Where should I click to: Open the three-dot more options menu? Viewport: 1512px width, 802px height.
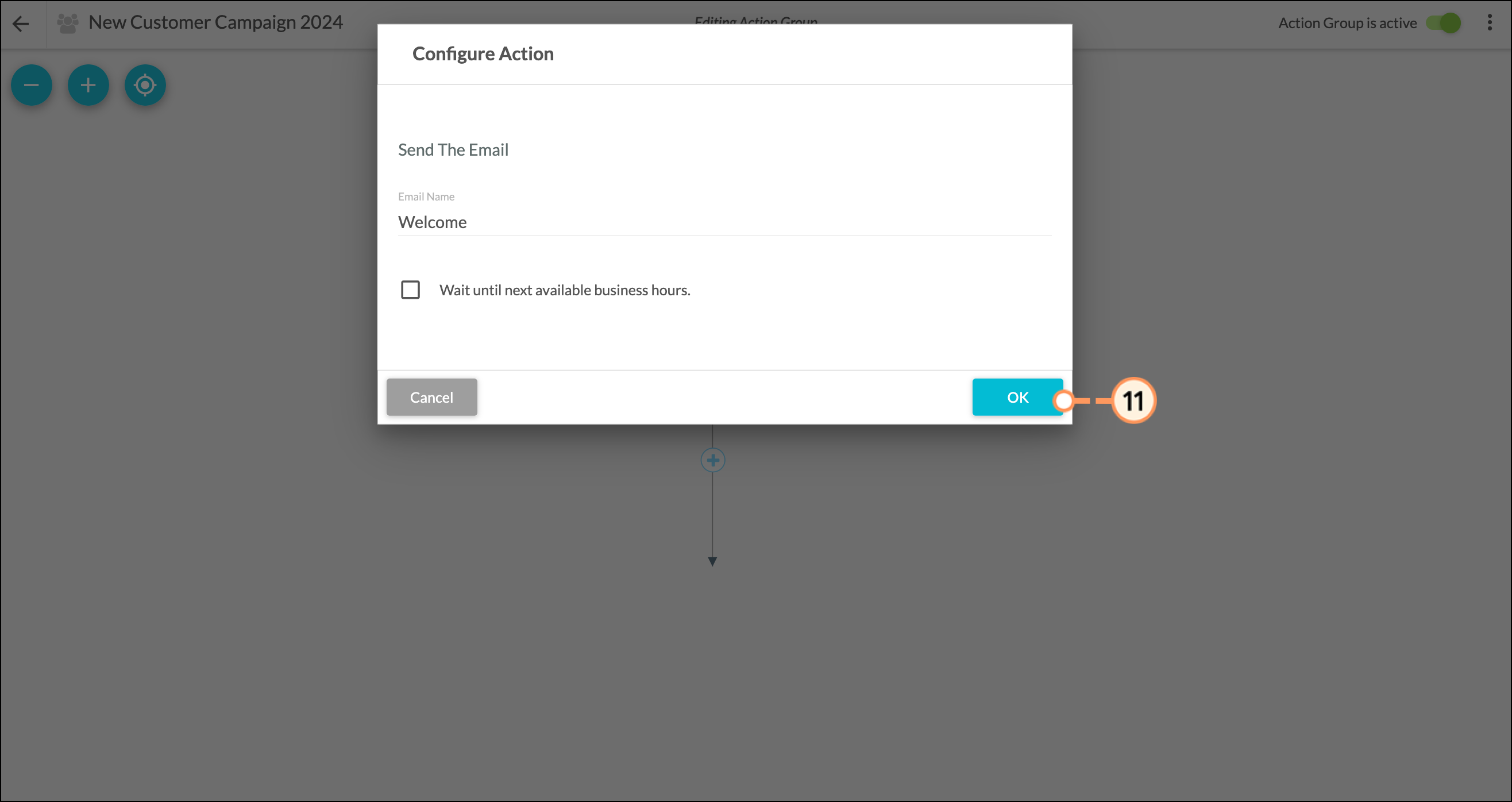click(x=1489, y=23)
